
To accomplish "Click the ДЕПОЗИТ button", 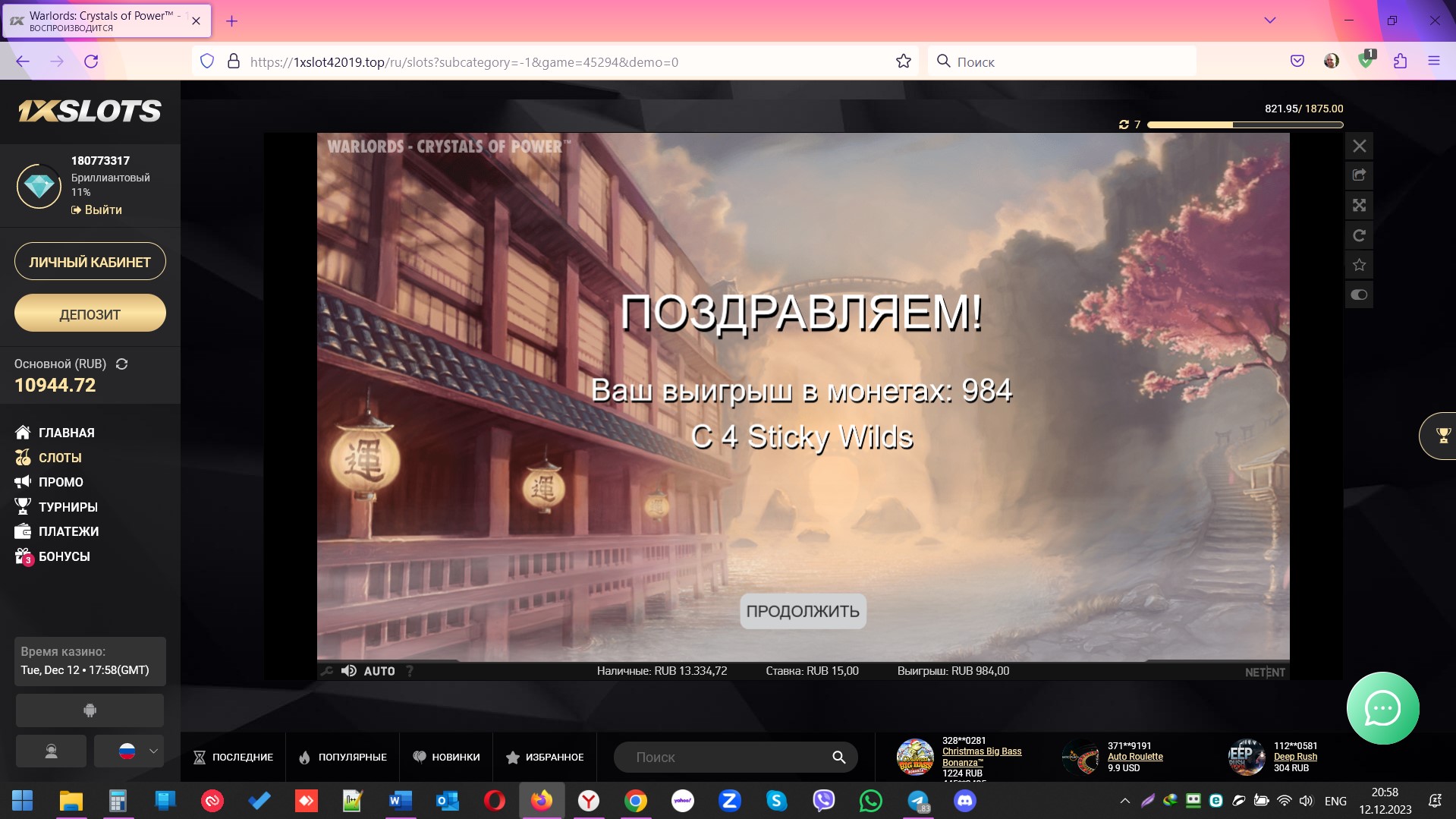I will (90, 313).
